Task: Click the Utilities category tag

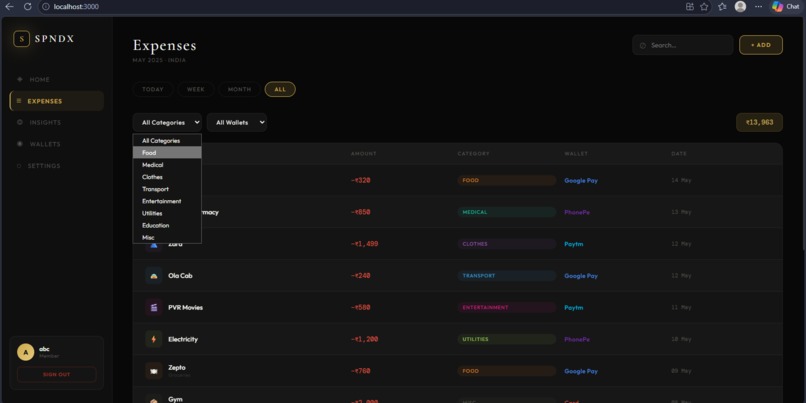Action: 506,339
